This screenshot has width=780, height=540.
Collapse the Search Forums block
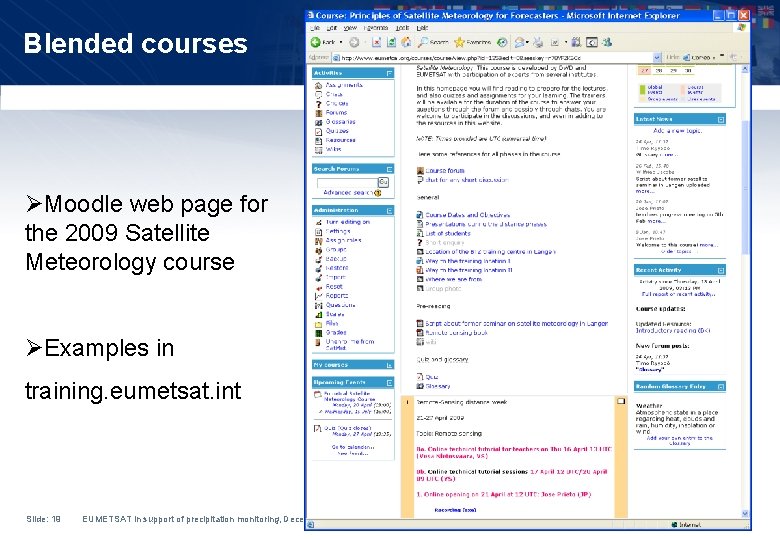(389, 169)
